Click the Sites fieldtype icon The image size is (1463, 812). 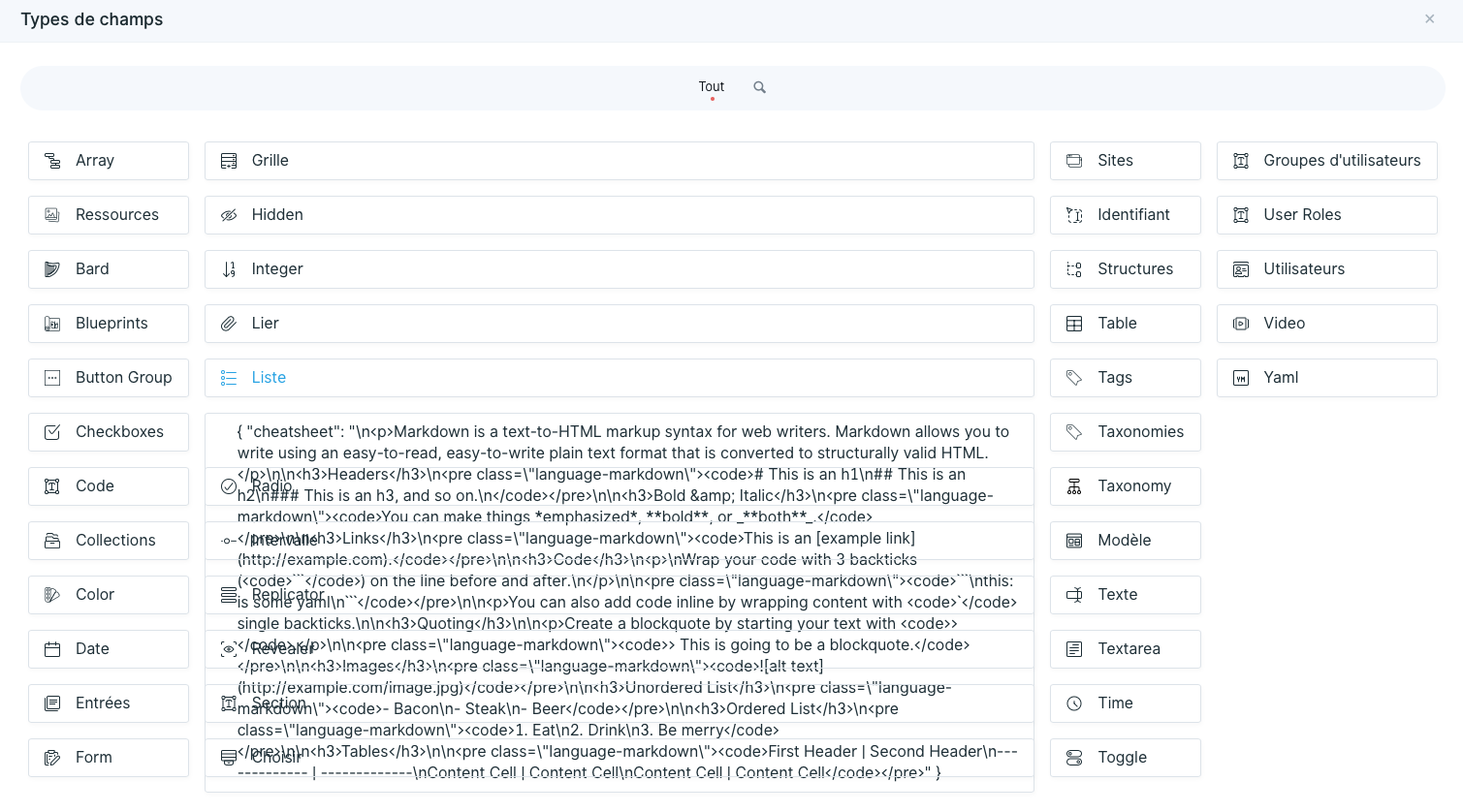pyautogui.click(x=1074, y=161)
